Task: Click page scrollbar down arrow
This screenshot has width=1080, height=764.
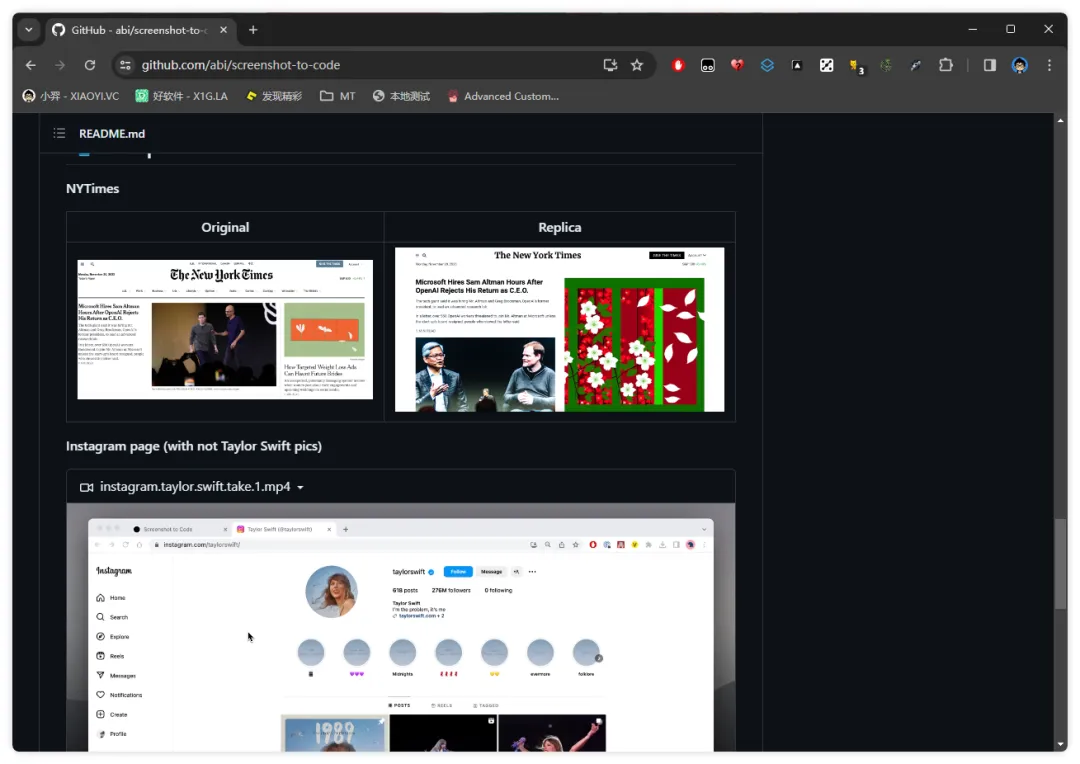Action: [1060, 745]
